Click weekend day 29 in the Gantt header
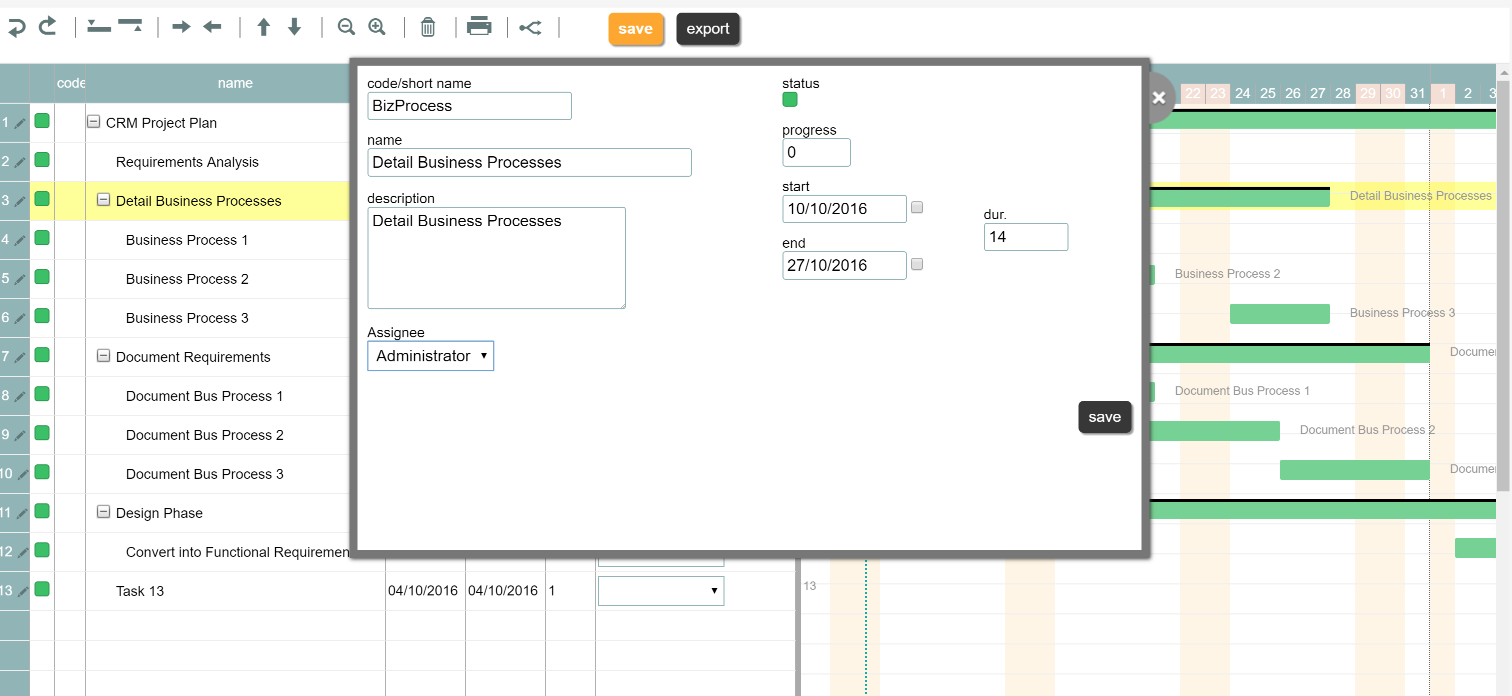The image size is (1512, 696). [x=1367, y=93]
